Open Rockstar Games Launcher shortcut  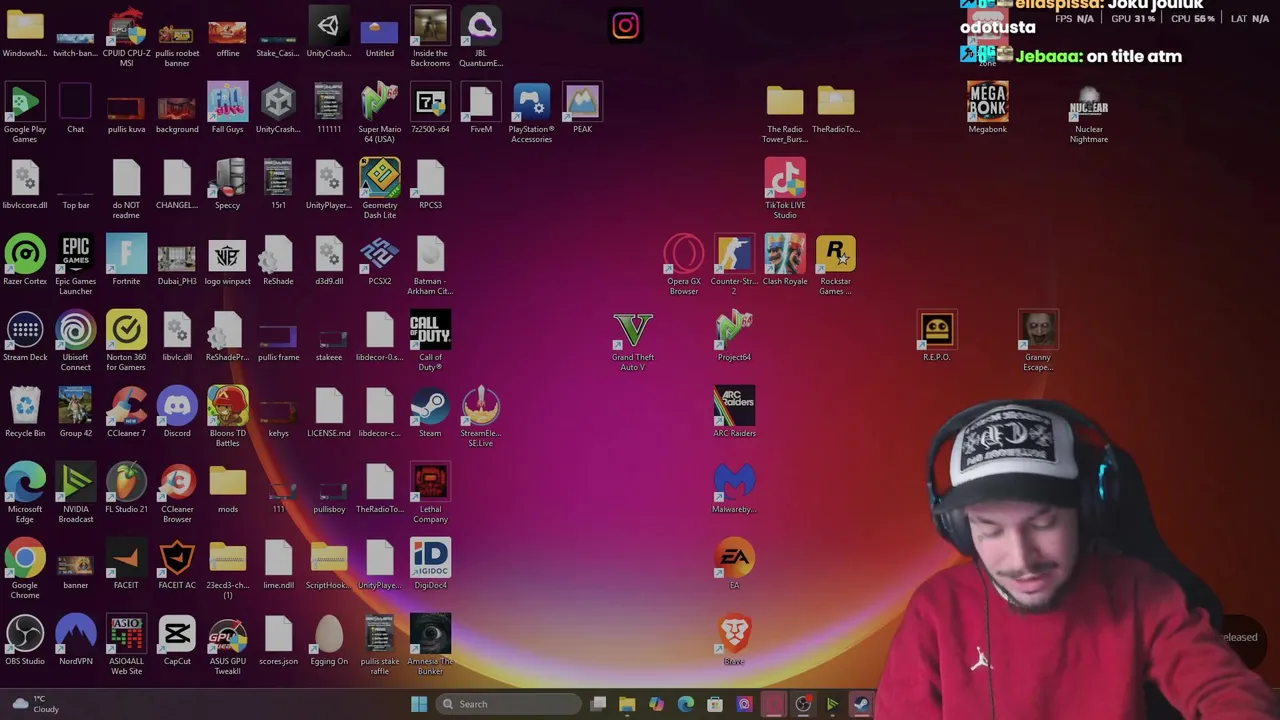point(835,265)
